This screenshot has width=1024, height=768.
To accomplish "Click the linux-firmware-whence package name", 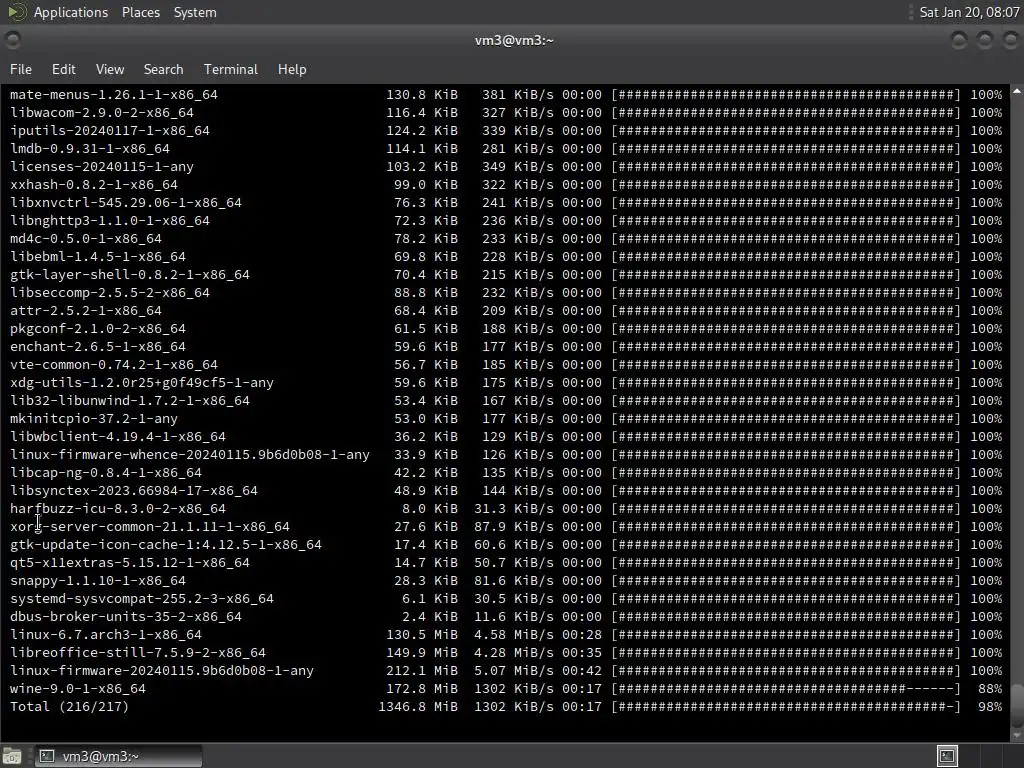I will pos(190,455).
